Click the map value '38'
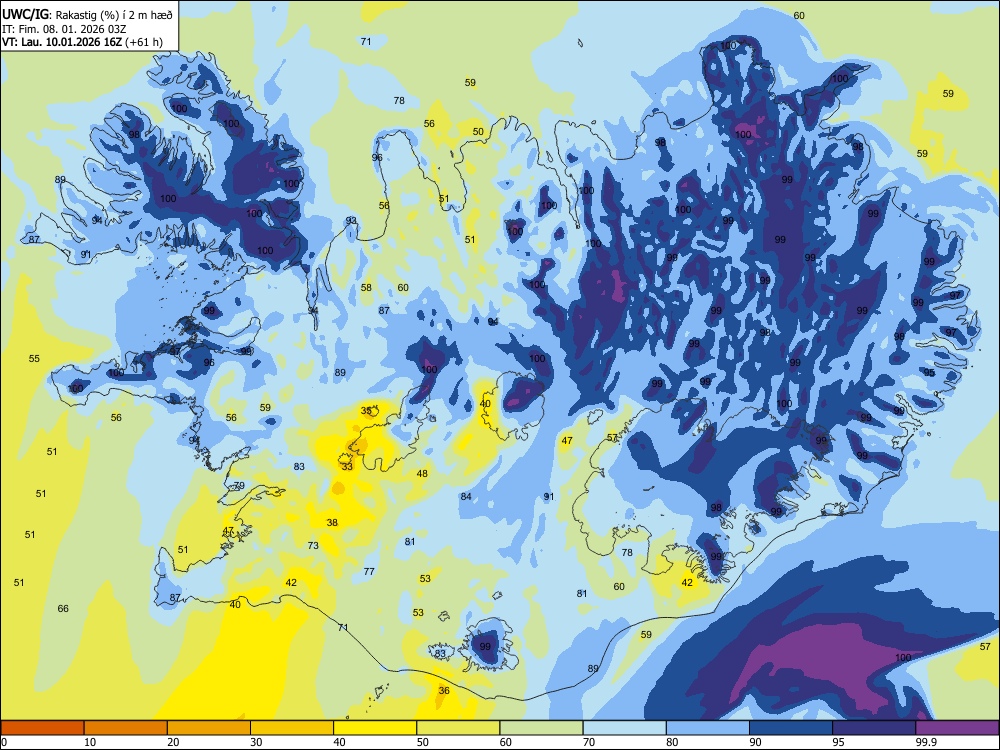This screenshot has width=1000, height=750. point(332,523)
